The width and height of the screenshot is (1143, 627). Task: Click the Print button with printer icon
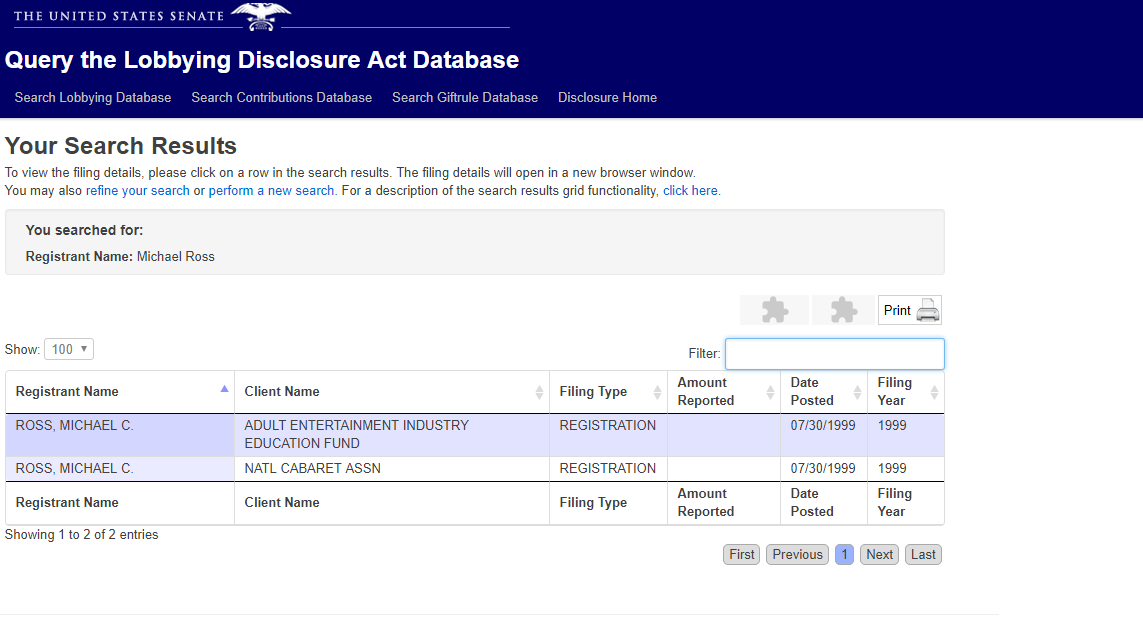[x=910, y=310]
